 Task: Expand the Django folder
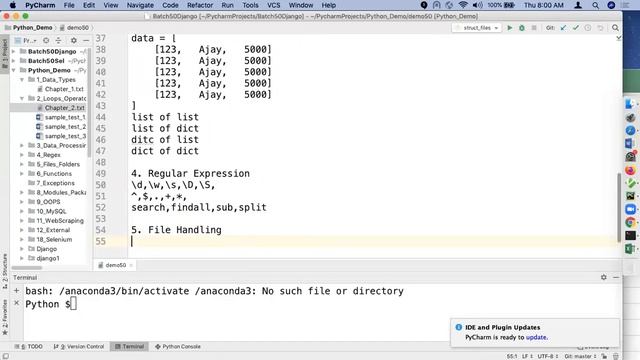(22, 249)
